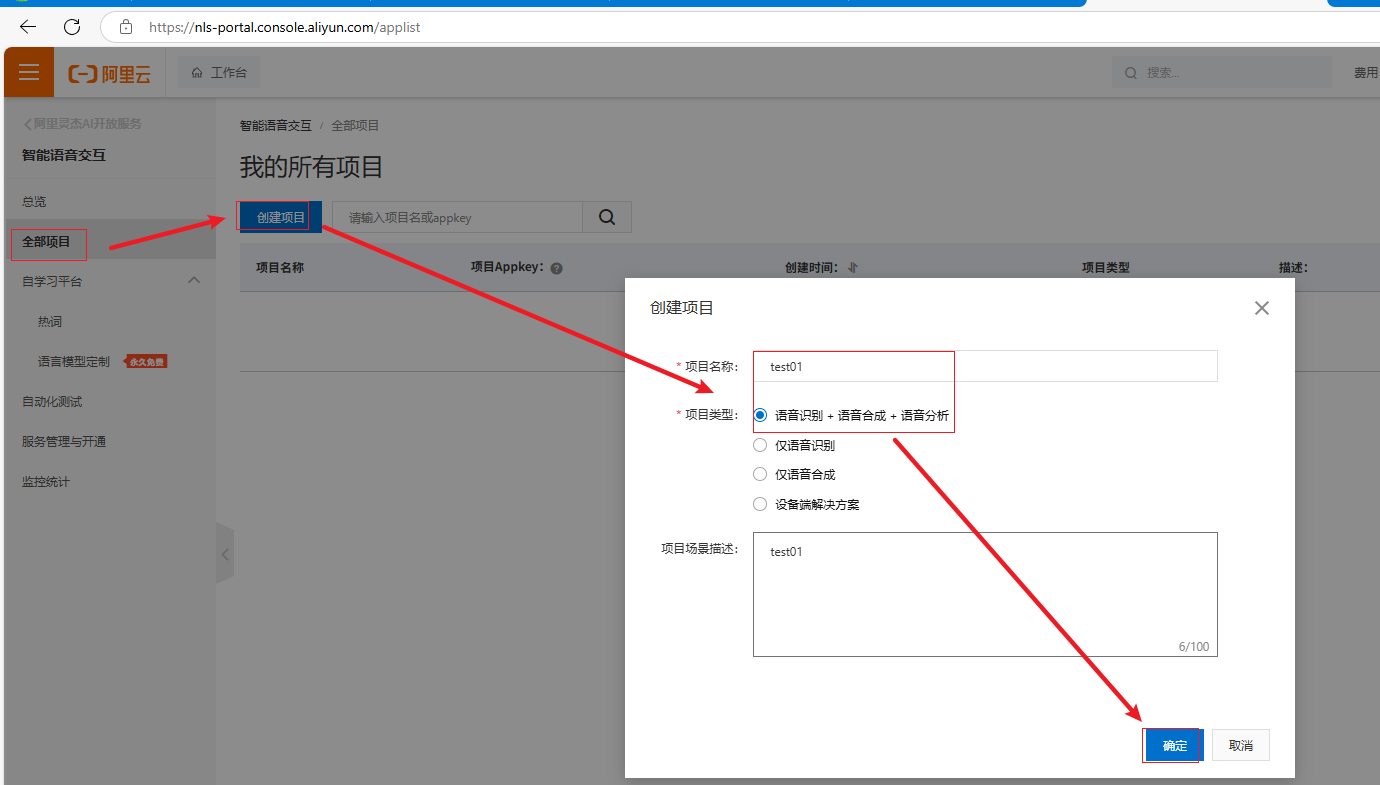Click the Aliyun logo
This screenshot has height=785, width=1380.
[x=109, y=73]
